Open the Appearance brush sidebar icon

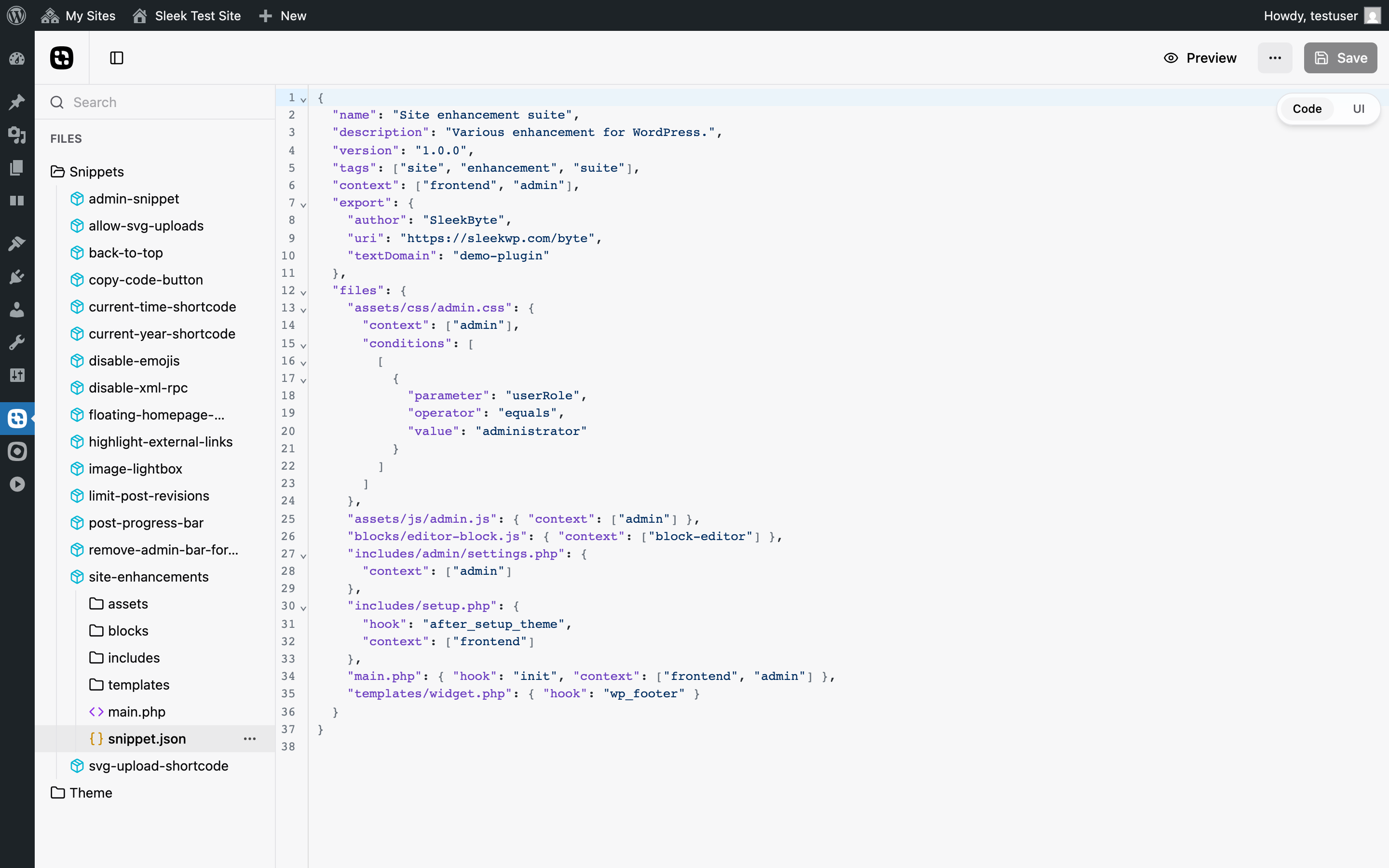17,244
